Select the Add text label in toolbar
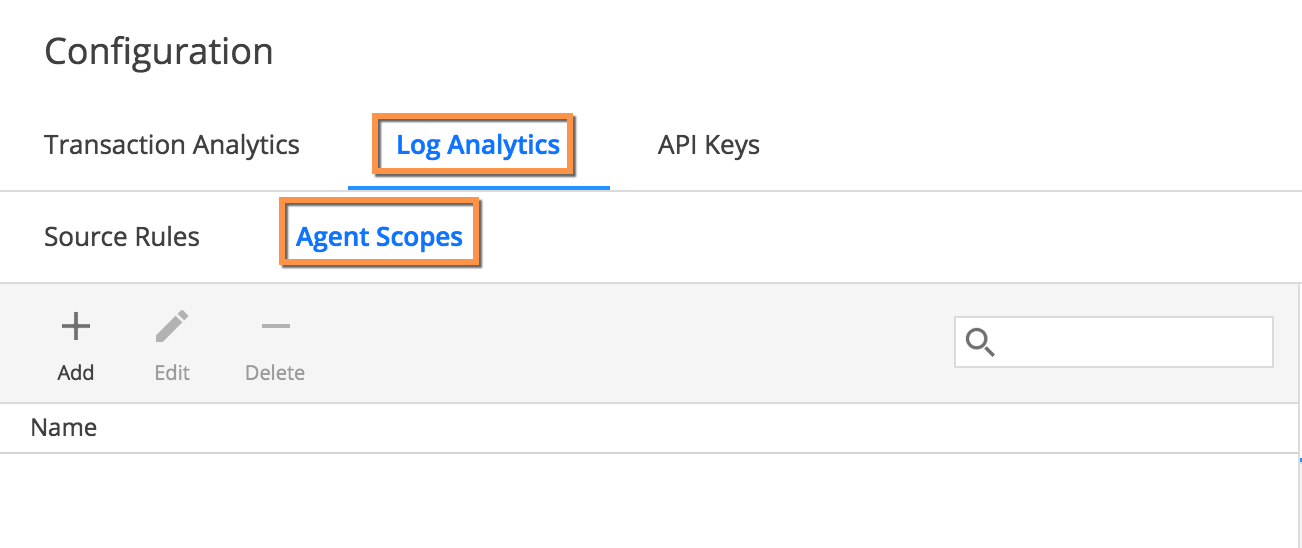 coord(76,373)
